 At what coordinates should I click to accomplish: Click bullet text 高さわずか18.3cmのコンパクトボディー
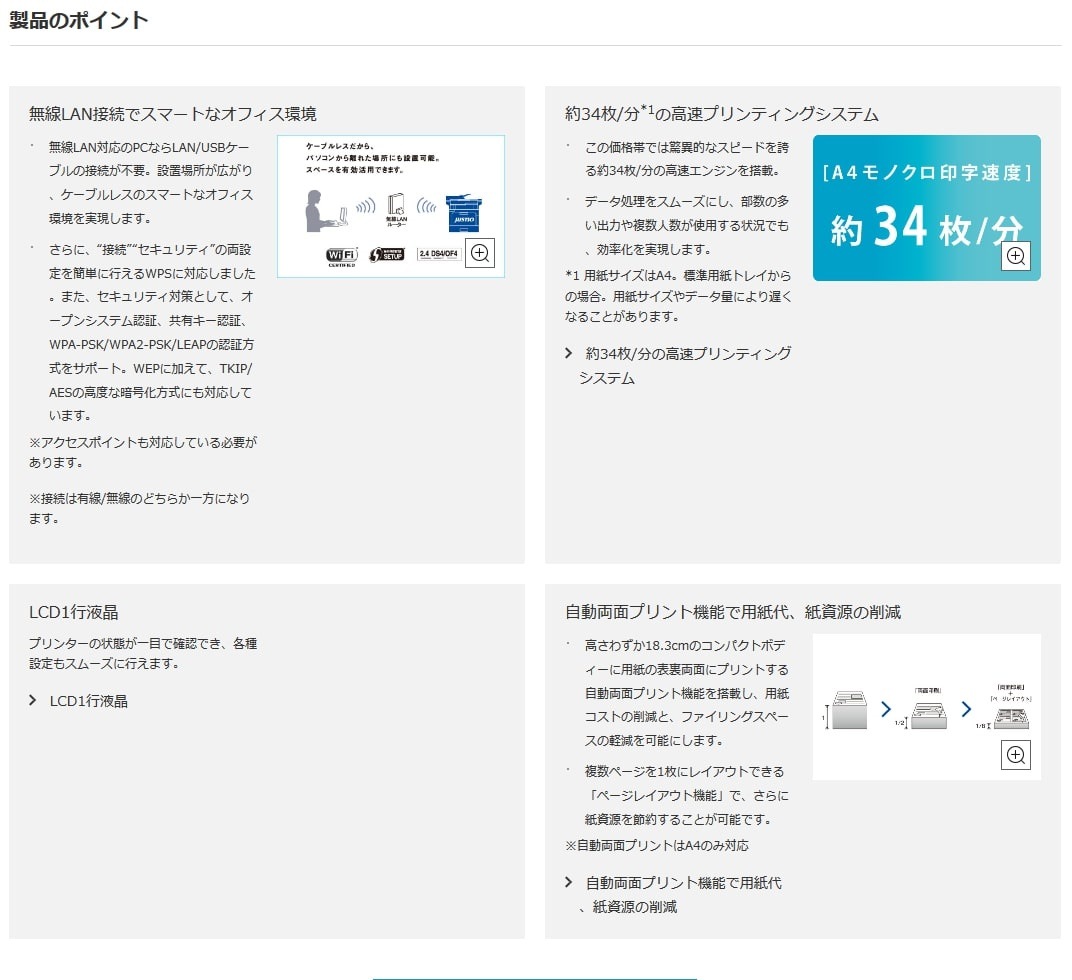pos(686,693)
